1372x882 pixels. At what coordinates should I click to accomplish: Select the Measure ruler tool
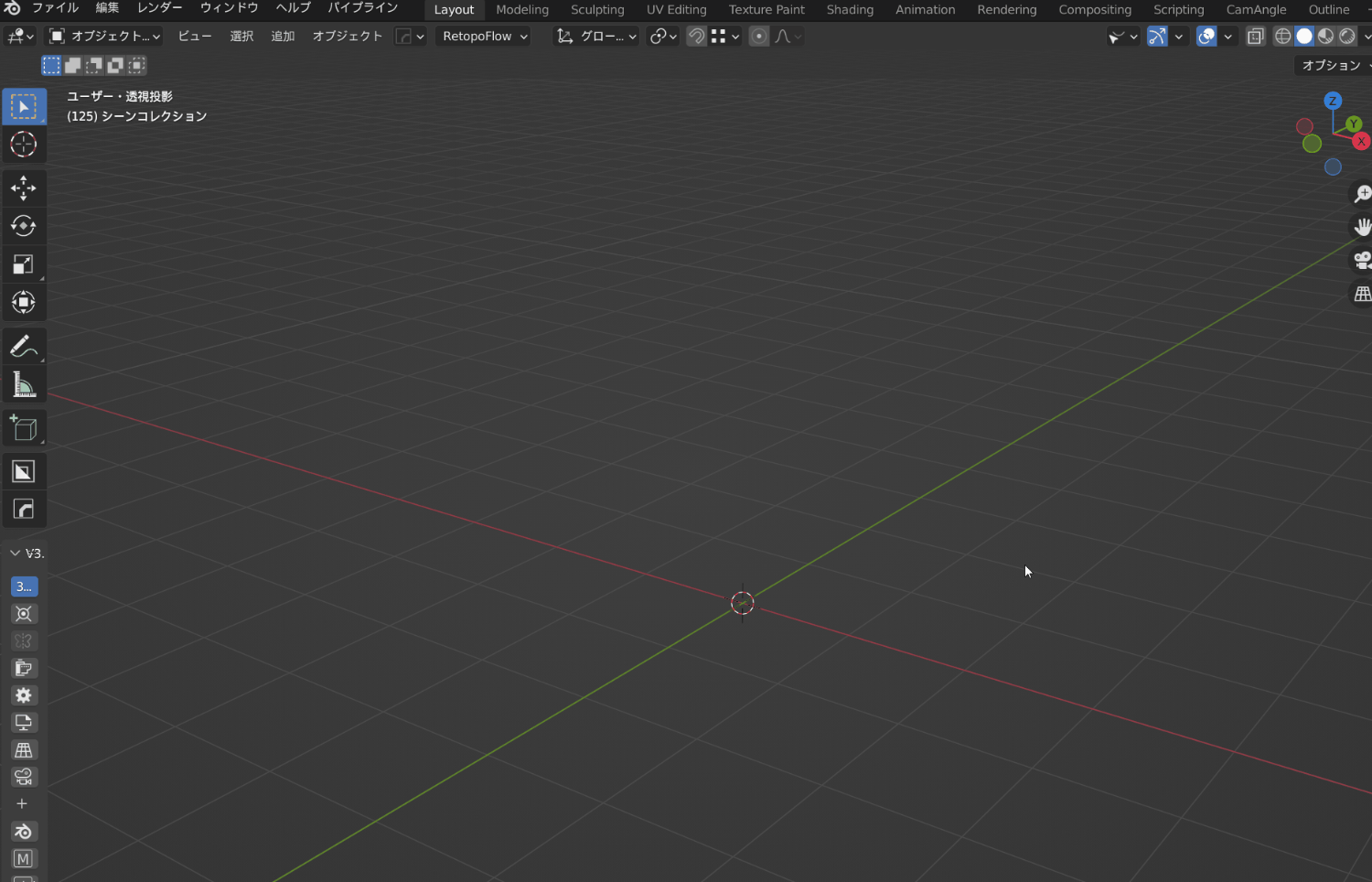(x=24, y=385)
